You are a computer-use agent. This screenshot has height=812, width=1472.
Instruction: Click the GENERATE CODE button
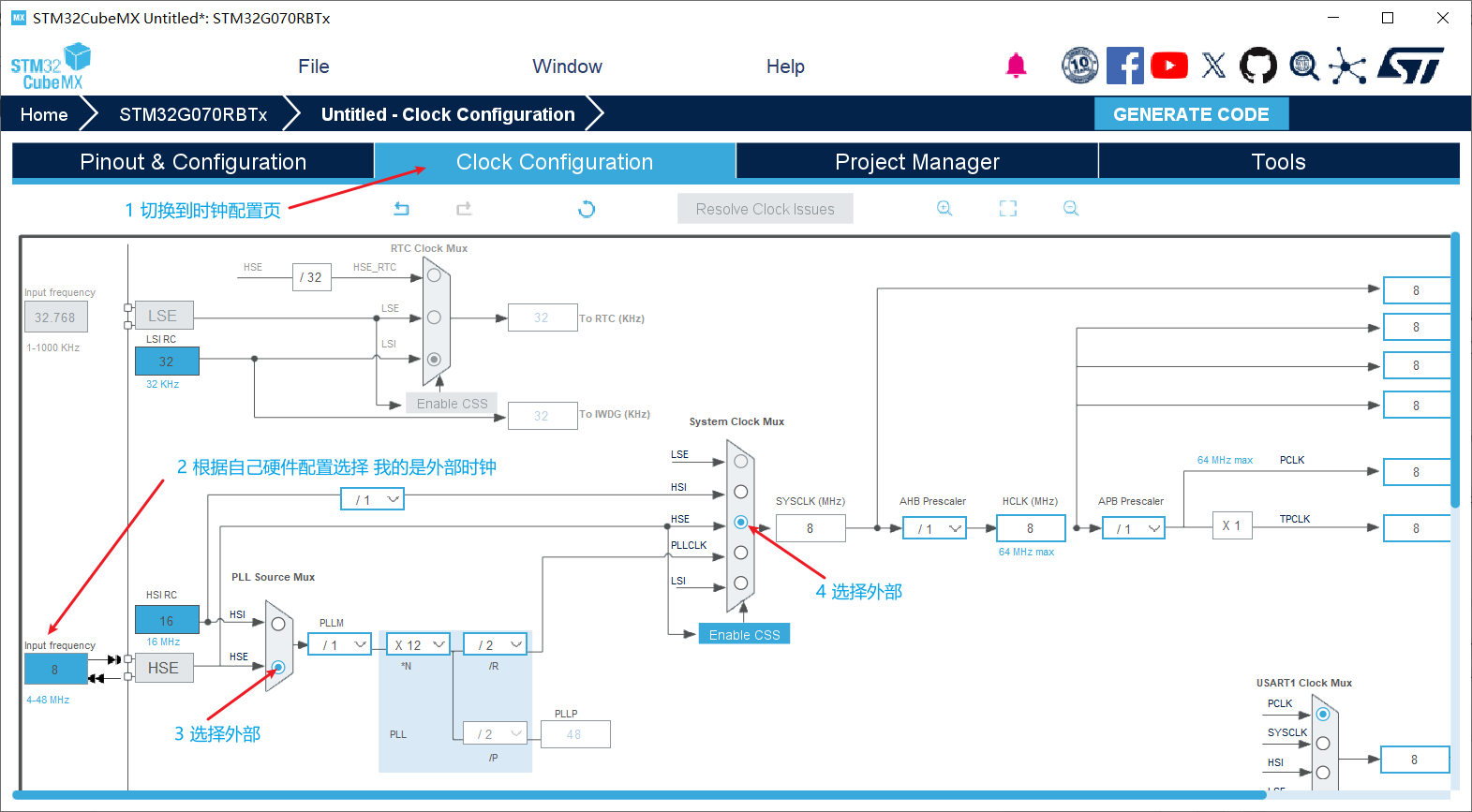[1191, 114]
